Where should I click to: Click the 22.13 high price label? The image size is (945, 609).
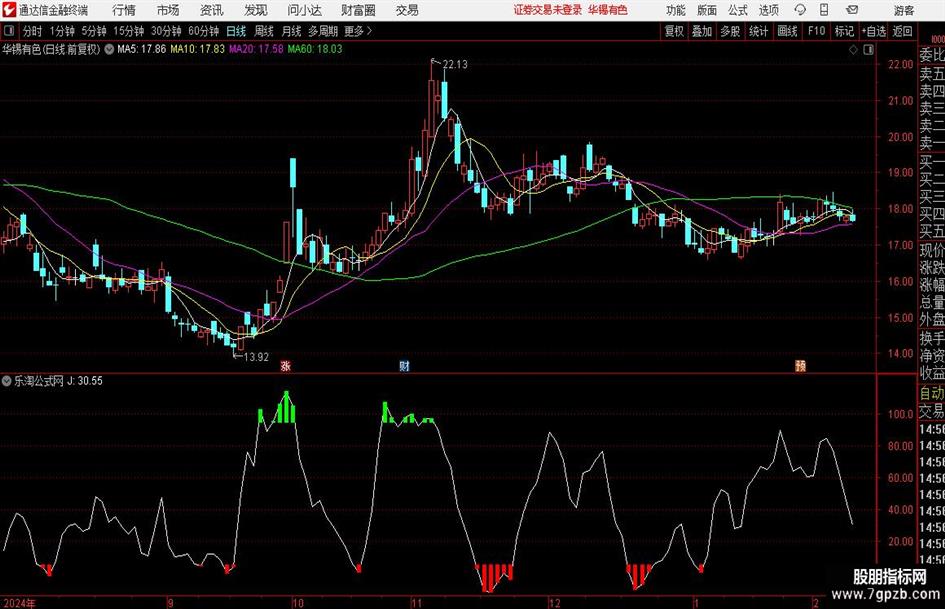click(455, 64)
